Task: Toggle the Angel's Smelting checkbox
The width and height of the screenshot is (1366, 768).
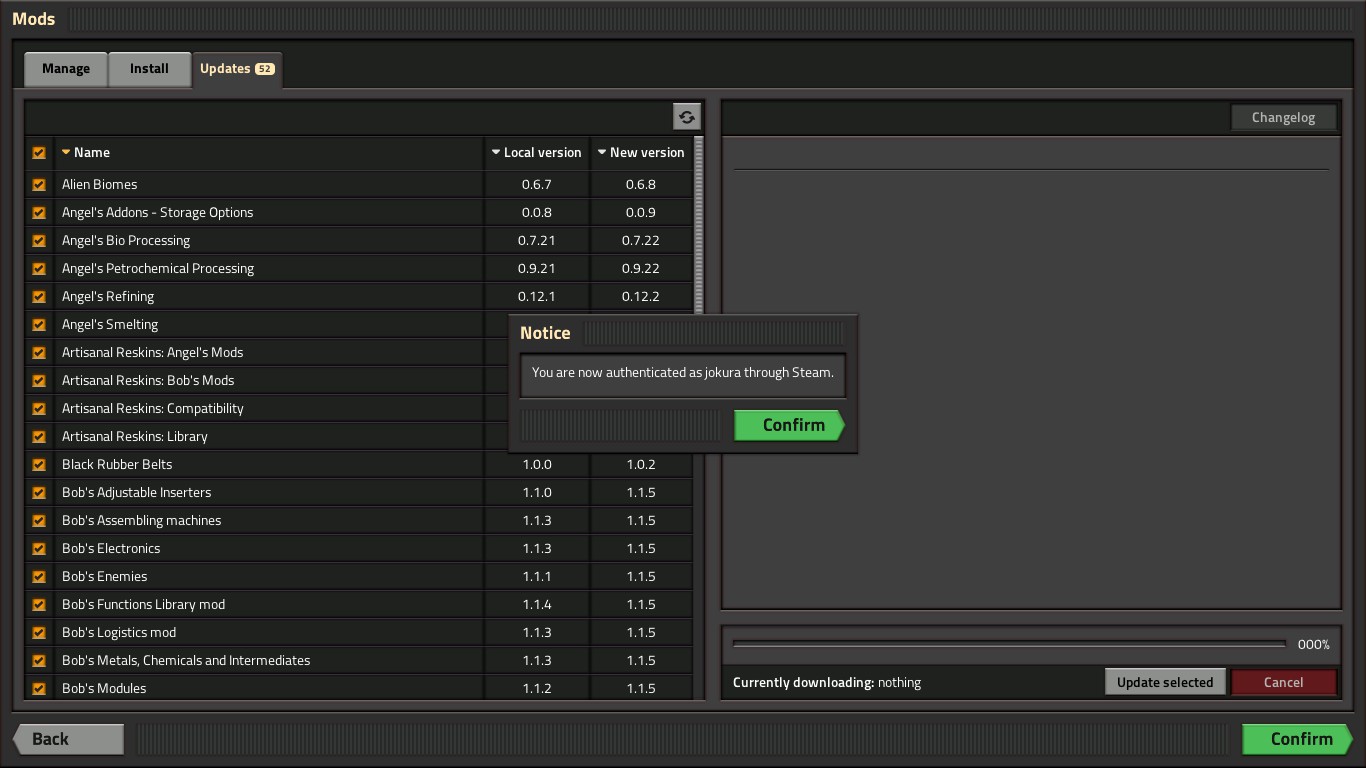Action: 39,325
